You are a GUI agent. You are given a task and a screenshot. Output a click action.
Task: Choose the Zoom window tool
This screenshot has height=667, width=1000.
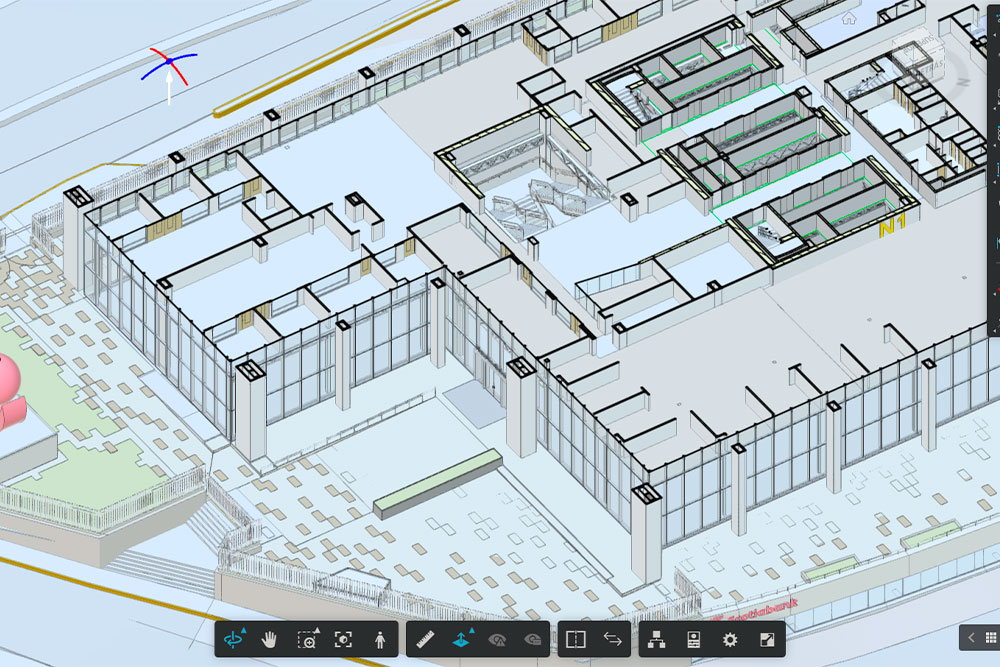307,640
